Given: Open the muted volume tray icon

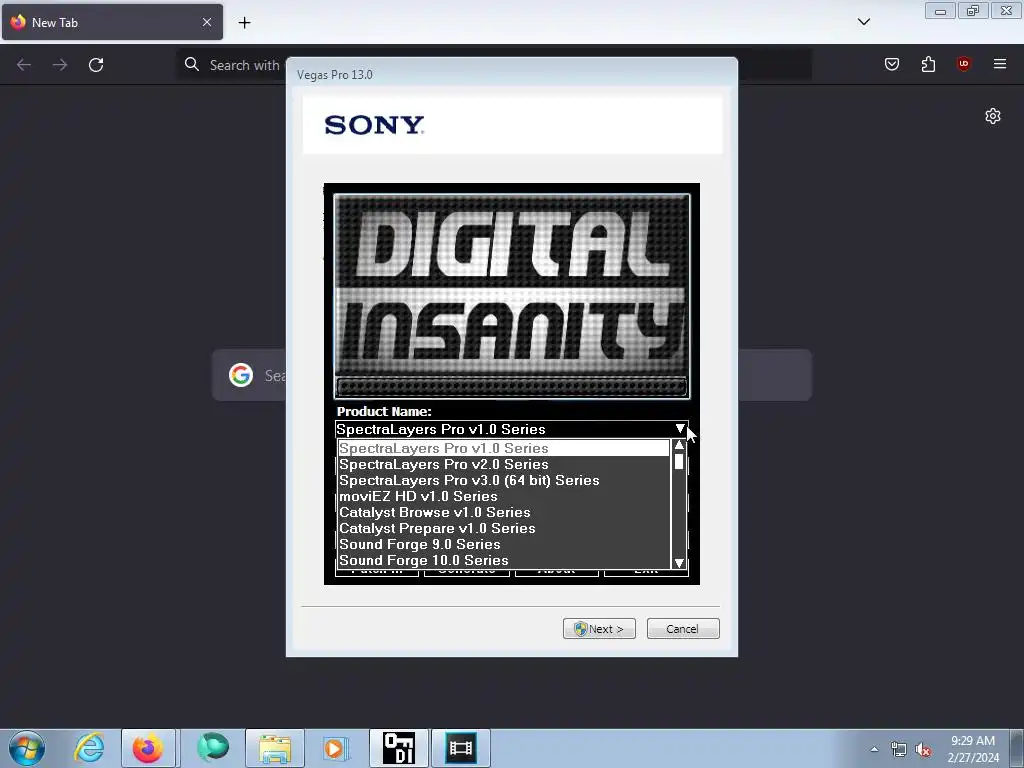Looking at the screenshot, I should 923,749.
